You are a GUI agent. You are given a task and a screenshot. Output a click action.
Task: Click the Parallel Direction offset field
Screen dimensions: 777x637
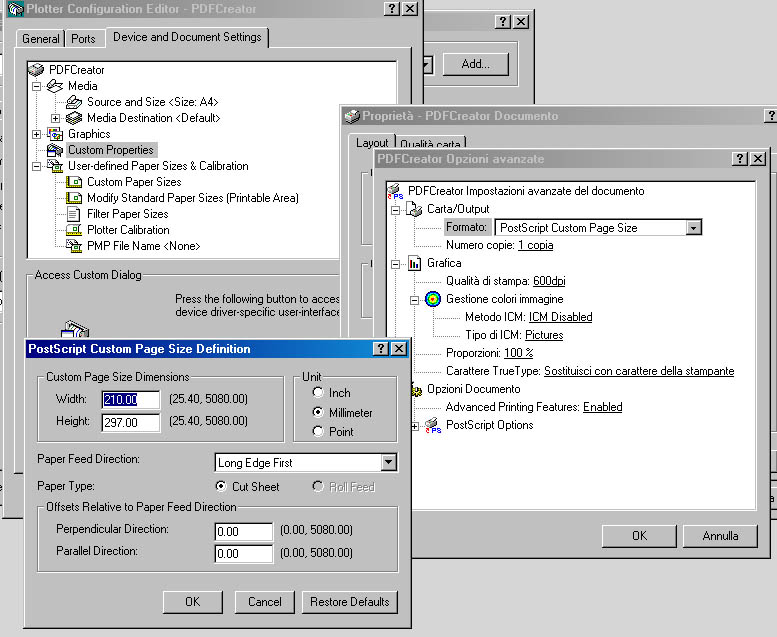[x=244, y=553]
